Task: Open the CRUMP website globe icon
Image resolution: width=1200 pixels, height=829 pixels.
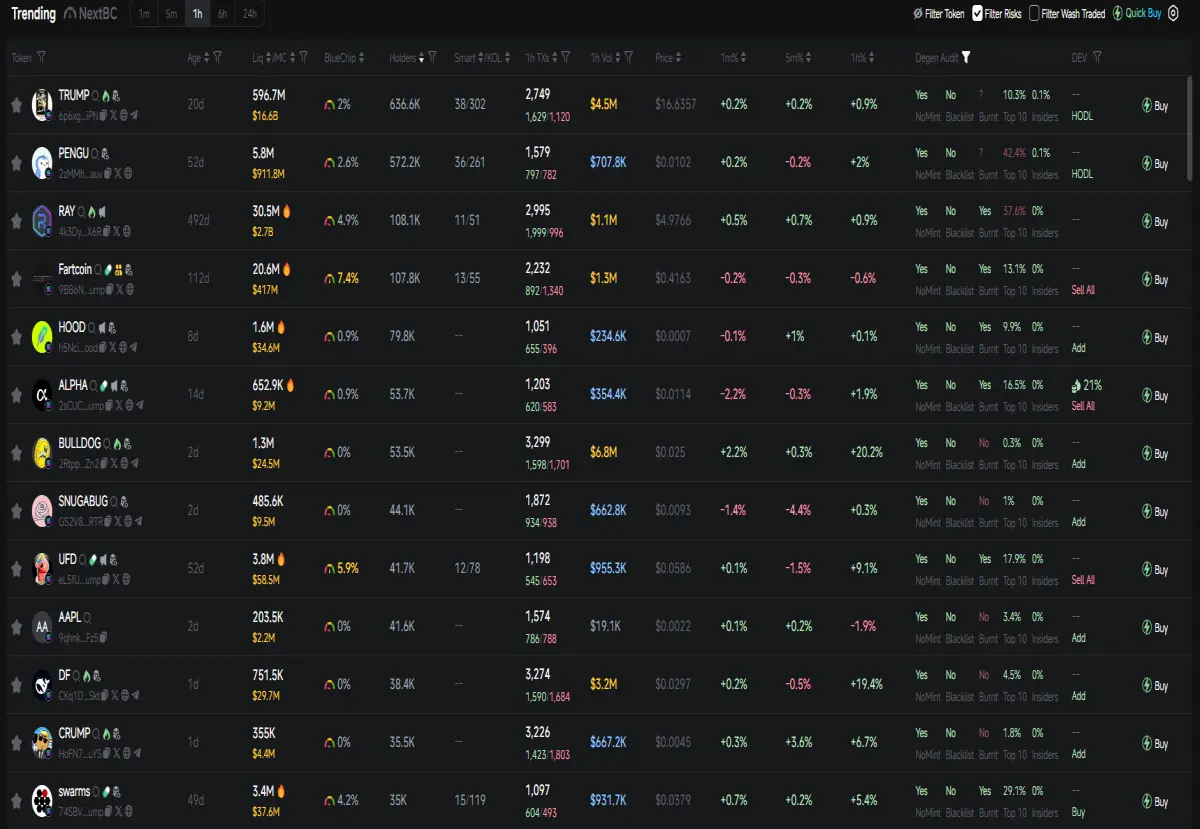Action: coord(127,753)
